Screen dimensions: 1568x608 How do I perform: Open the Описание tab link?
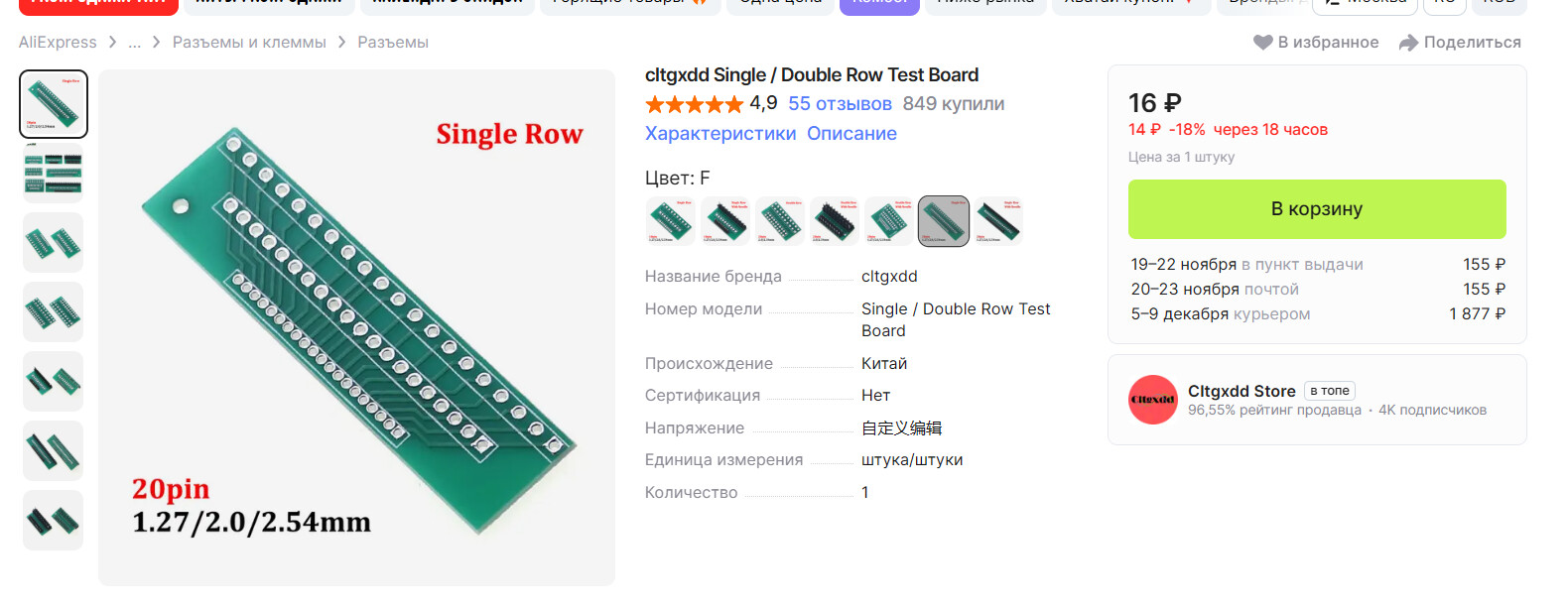(851, 133)
